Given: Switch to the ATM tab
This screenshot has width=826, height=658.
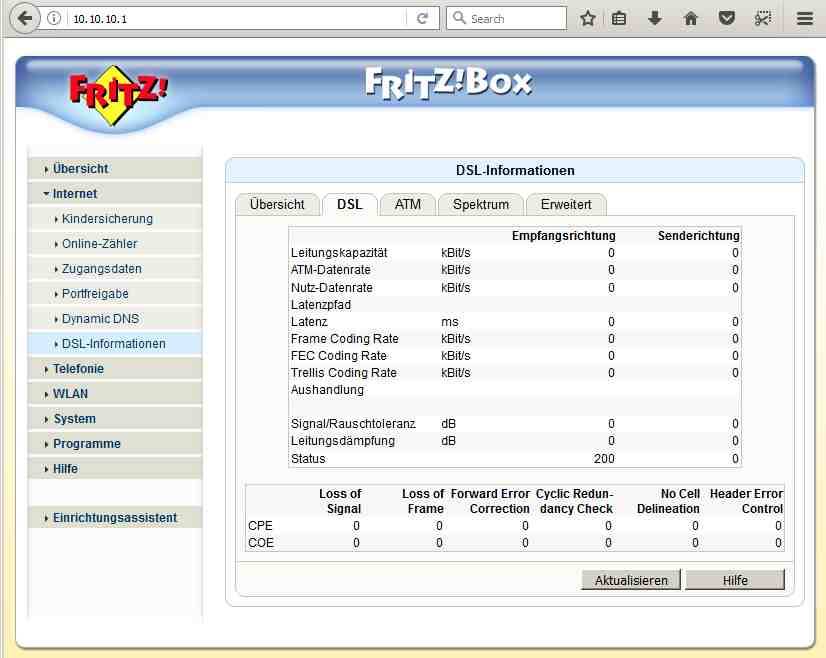Looking at the screenshot, I should [x=408, y=204].
